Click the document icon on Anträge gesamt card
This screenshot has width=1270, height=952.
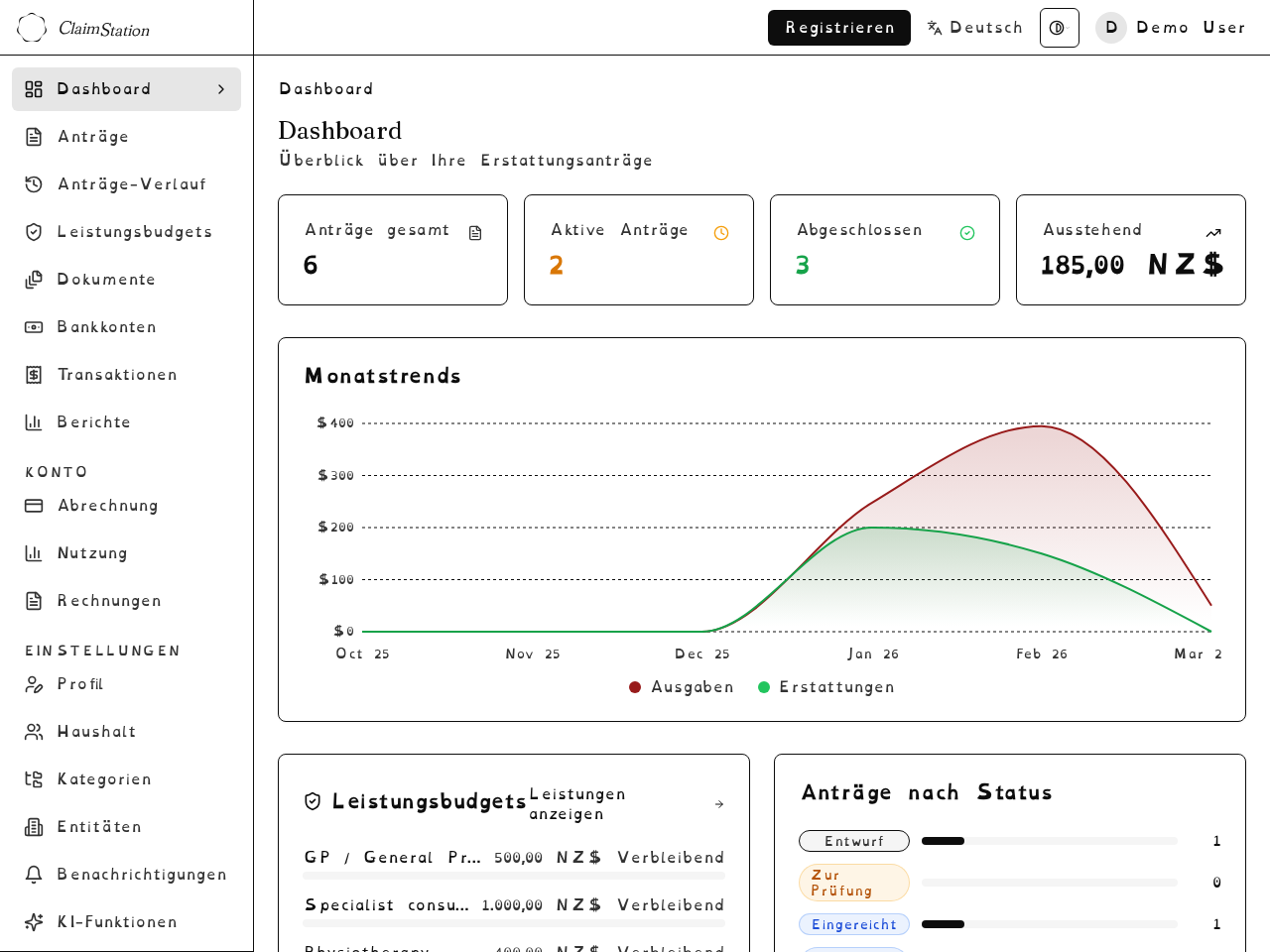[475, 233]
